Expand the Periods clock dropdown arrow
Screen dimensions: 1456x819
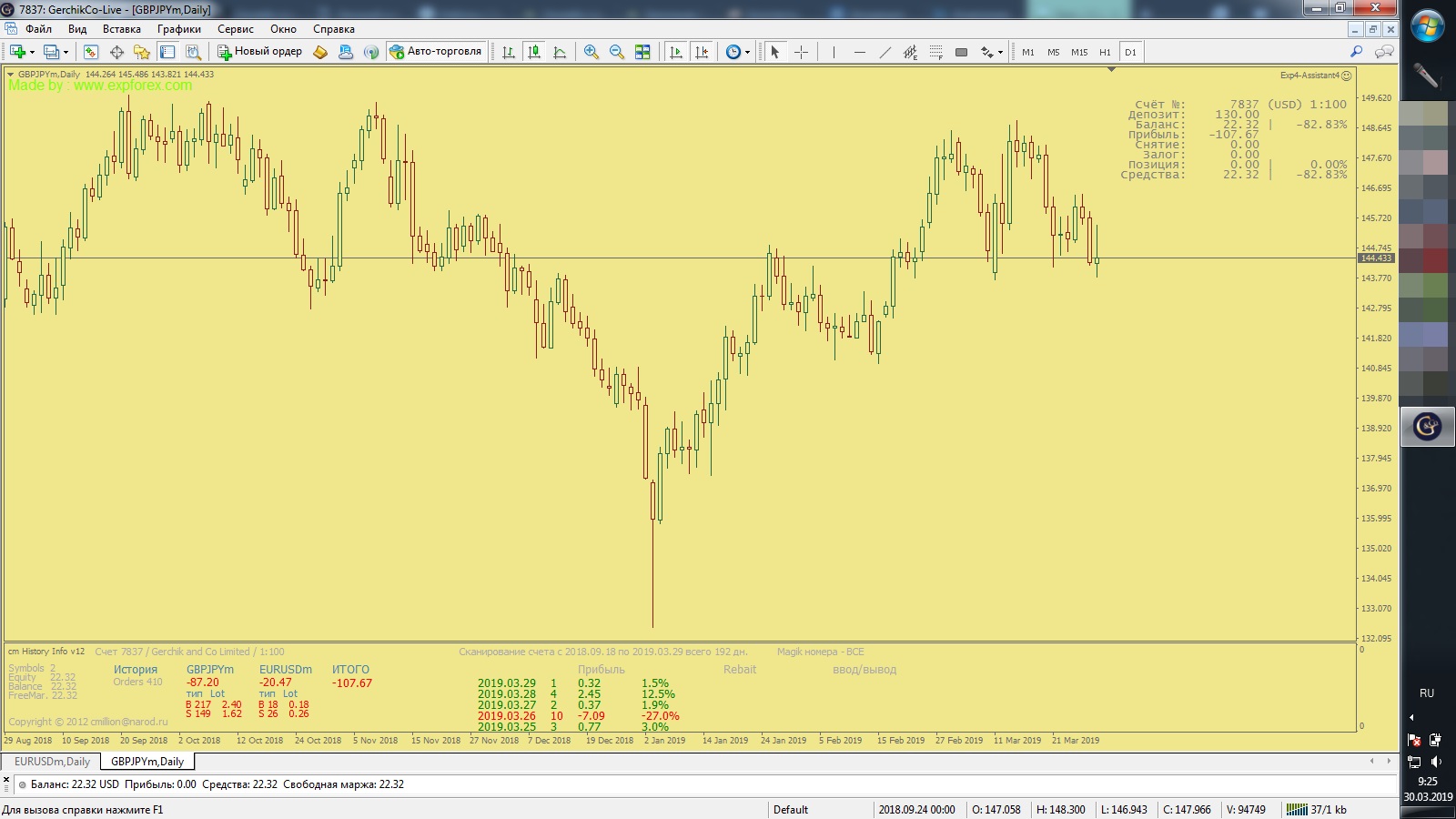[x=748, y=52]
